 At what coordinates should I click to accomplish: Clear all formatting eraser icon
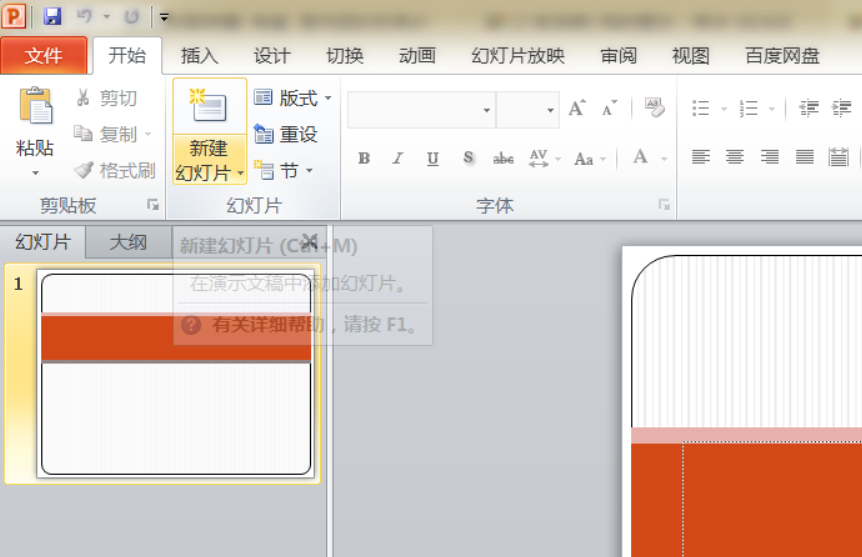(654, 107)
